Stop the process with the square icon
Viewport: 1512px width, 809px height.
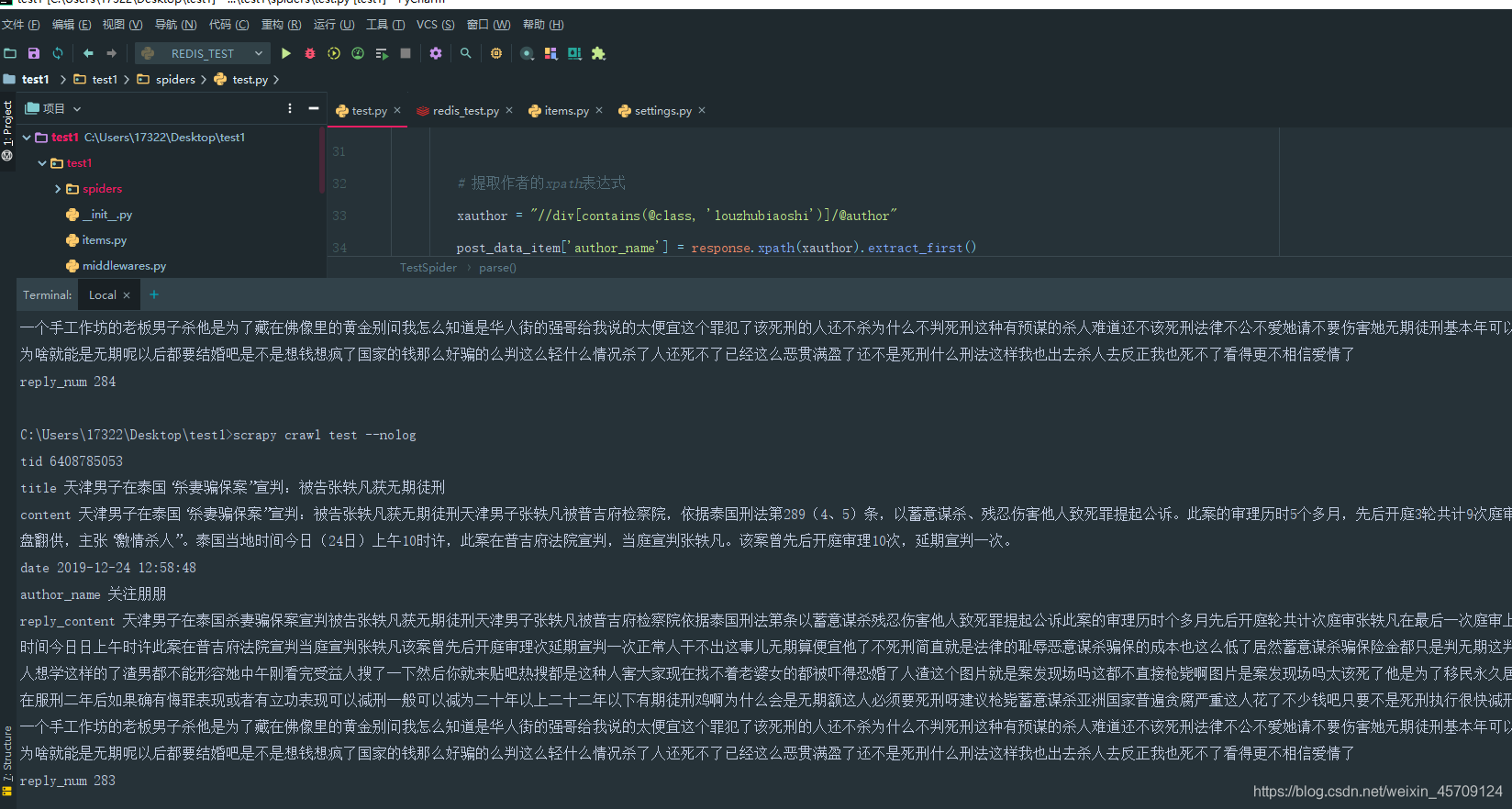pyautogui.click(x=406, y=53)
